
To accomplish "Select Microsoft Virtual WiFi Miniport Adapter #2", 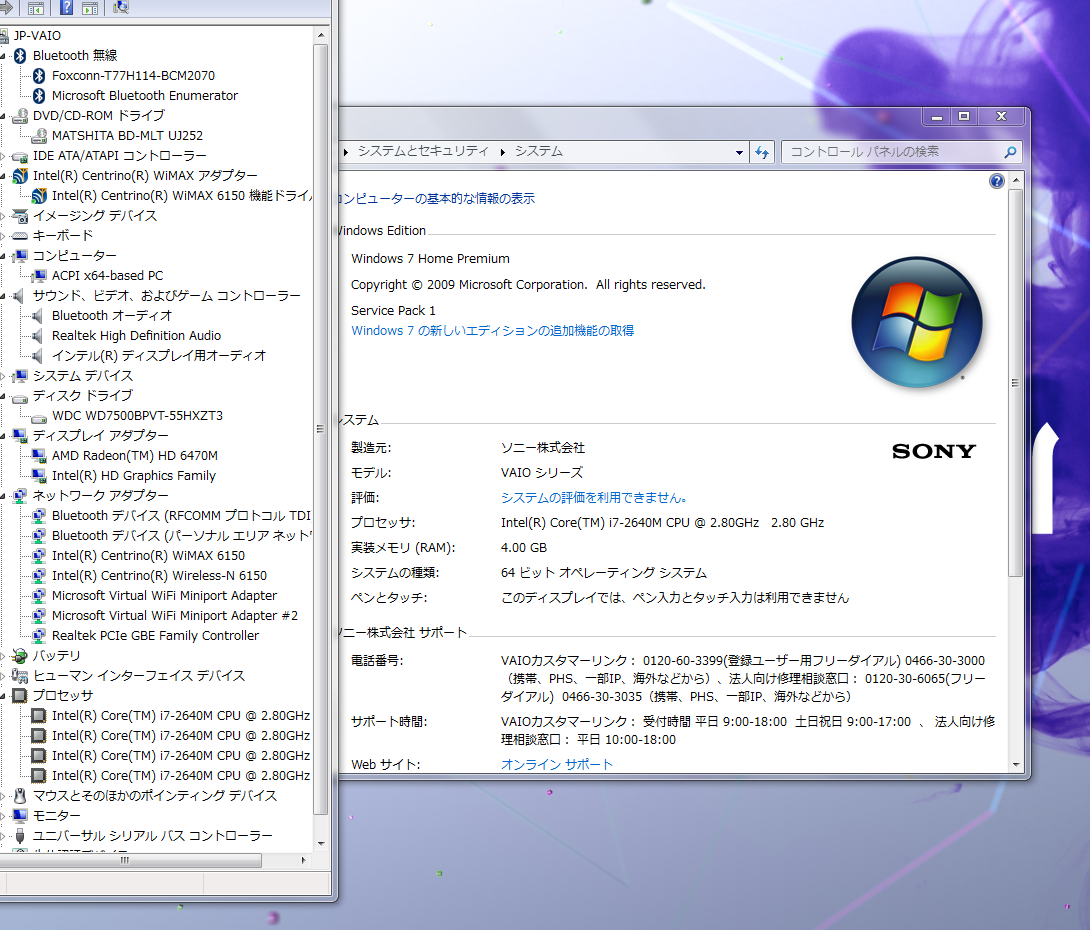I will 174,616.
